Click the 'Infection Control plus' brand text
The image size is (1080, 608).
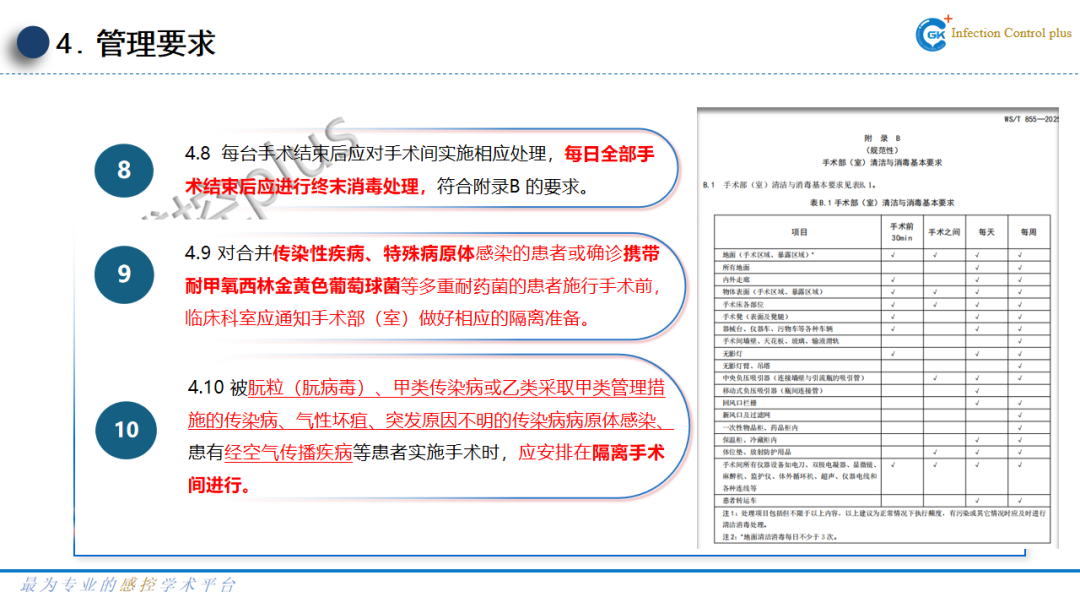(x=1011, y=32)
